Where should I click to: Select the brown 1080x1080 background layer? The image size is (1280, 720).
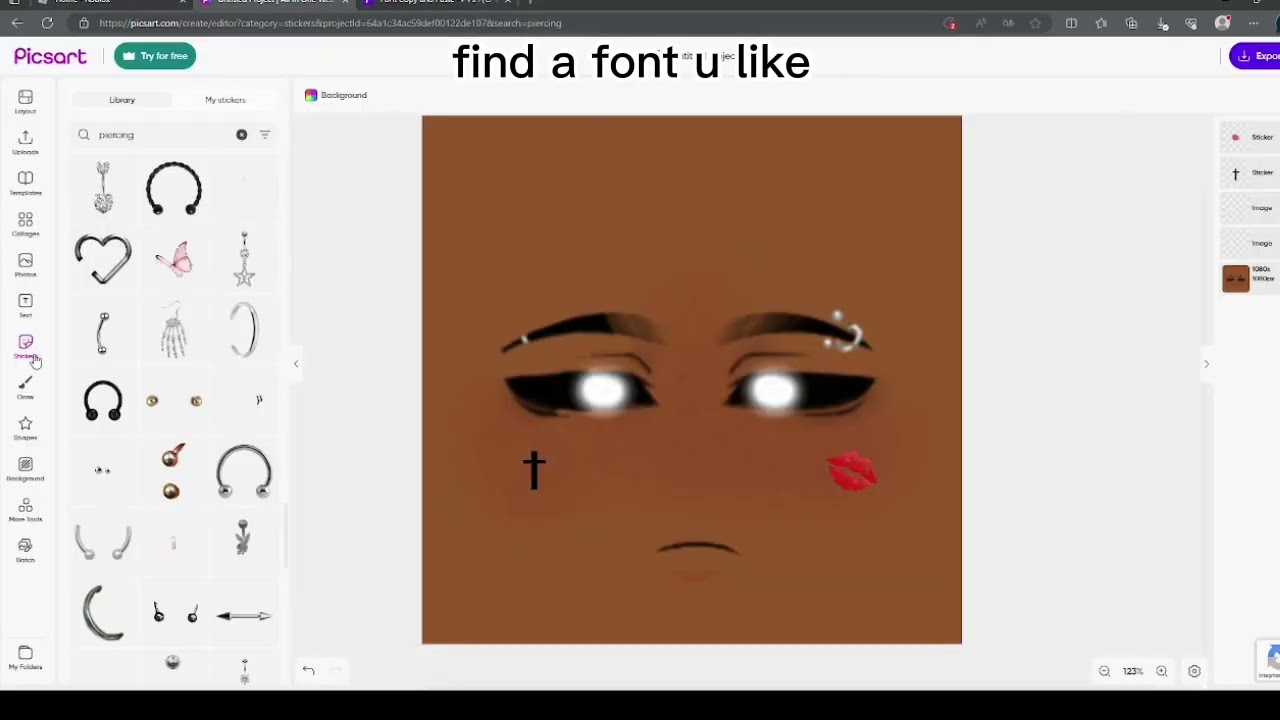click(x=1250, y=278)
